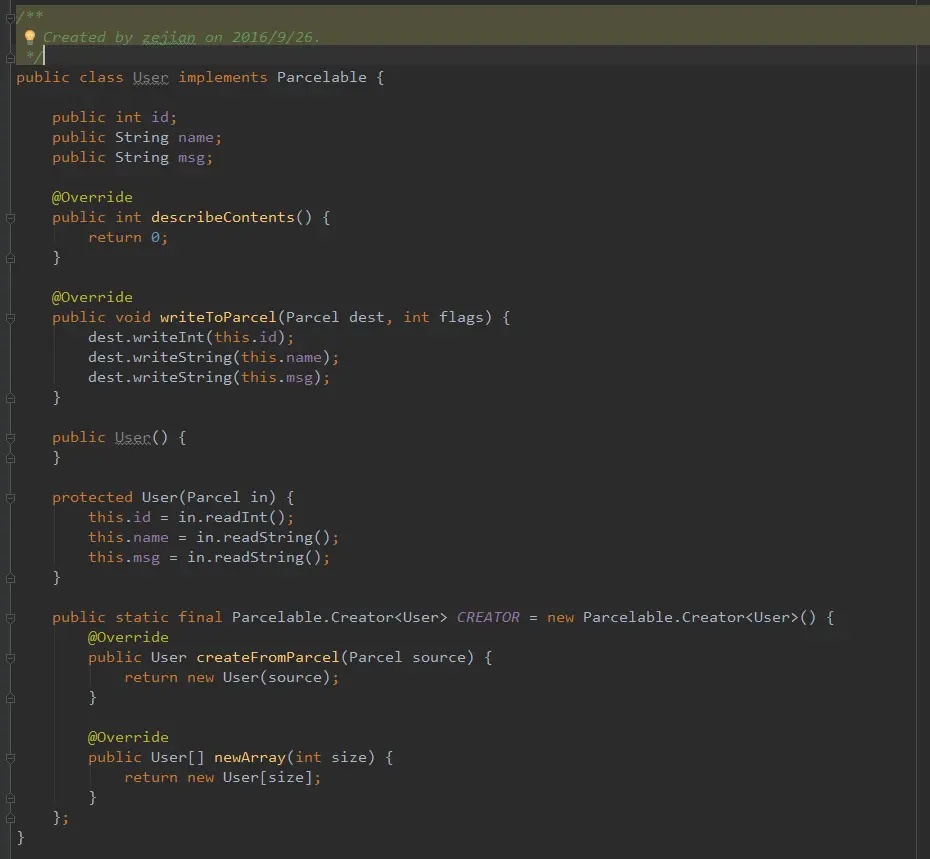Click the protected keyword

click(93, 498)
